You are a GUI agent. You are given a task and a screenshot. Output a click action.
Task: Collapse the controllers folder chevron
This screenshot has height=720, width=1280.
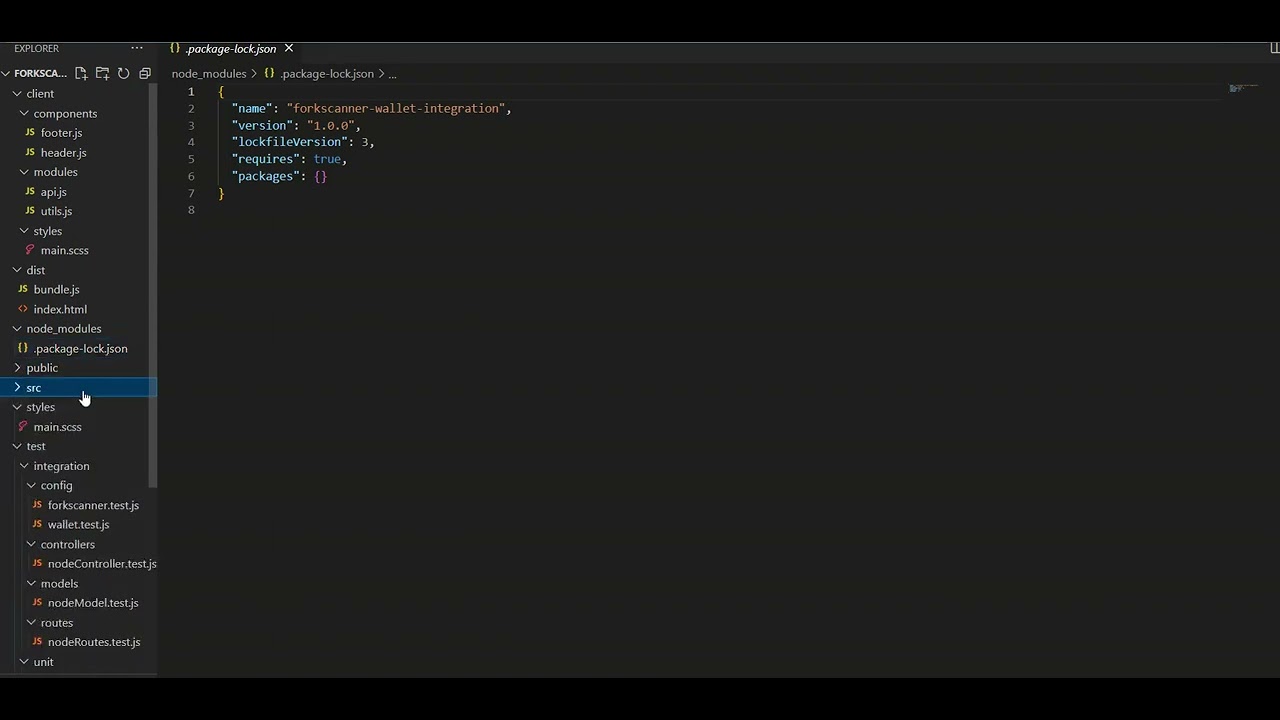(x=31, y=544)
